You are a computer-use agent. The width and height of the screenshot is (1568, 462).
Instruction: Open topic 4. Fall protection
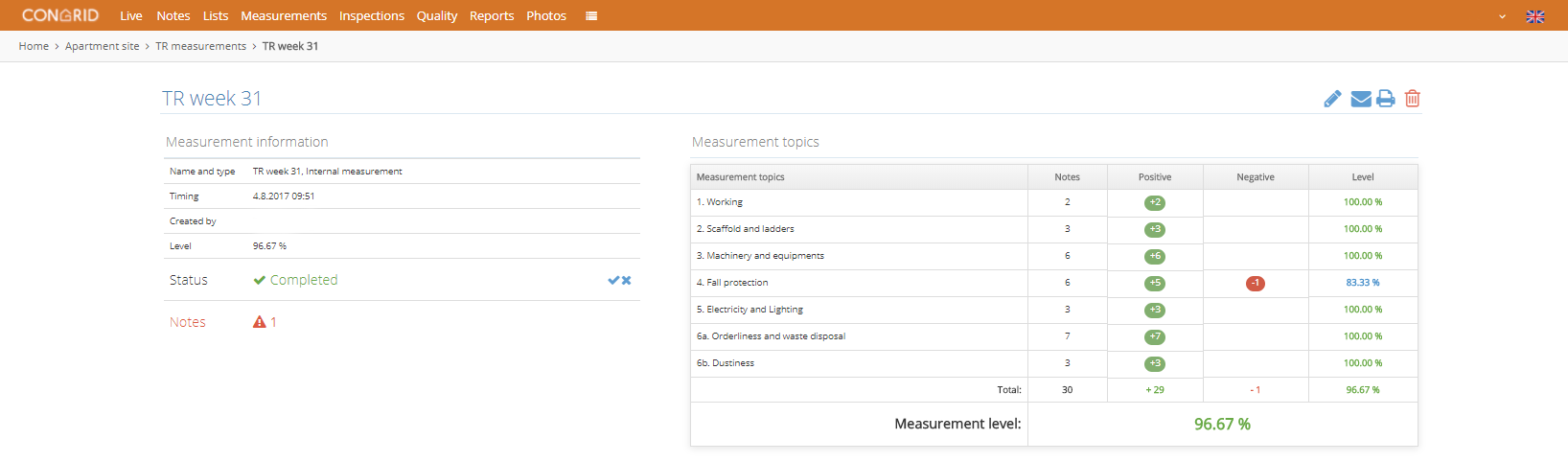pos(732,283)
